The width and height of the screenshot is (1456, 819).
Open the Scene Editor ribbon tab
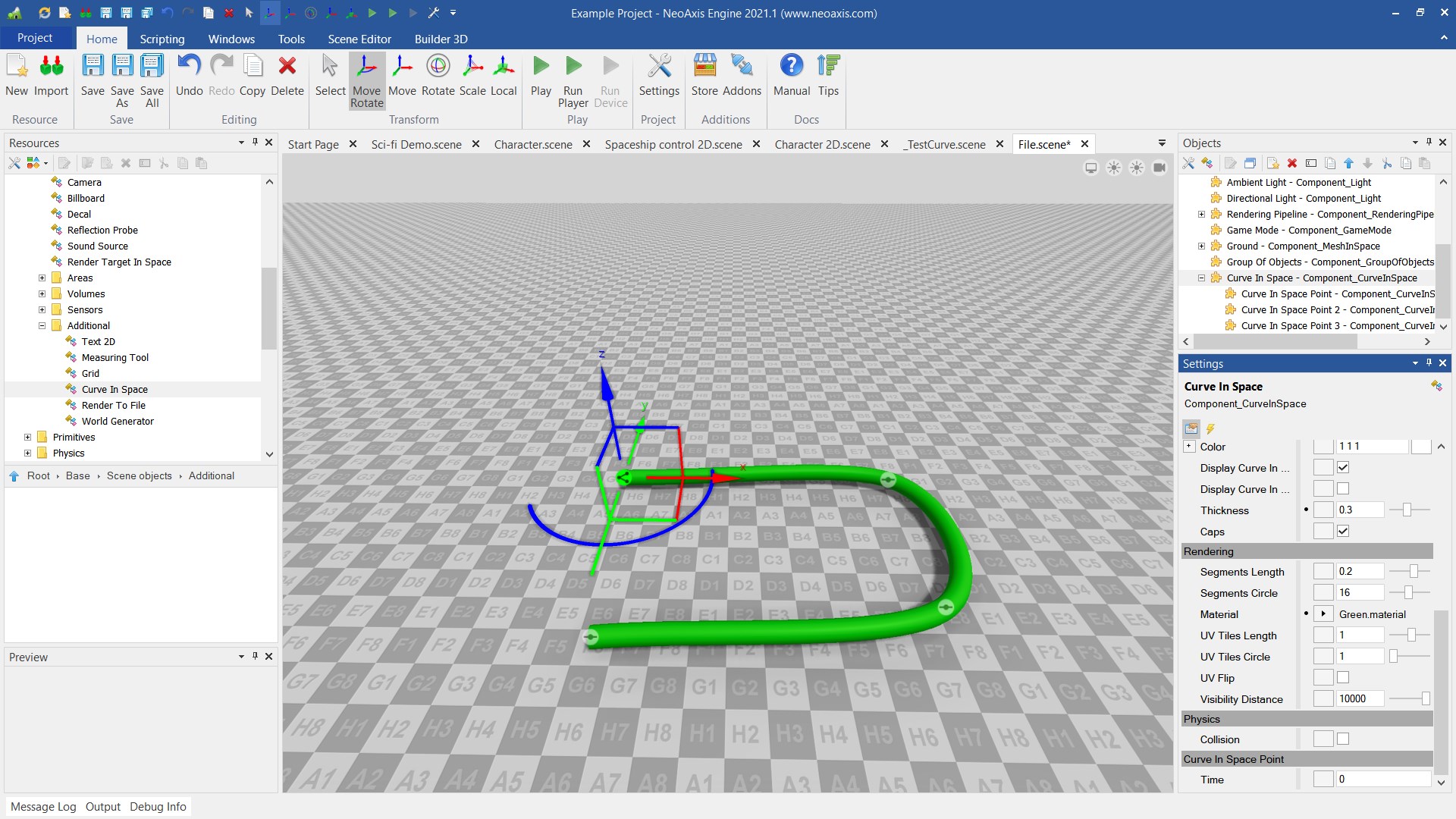[359, 39]
